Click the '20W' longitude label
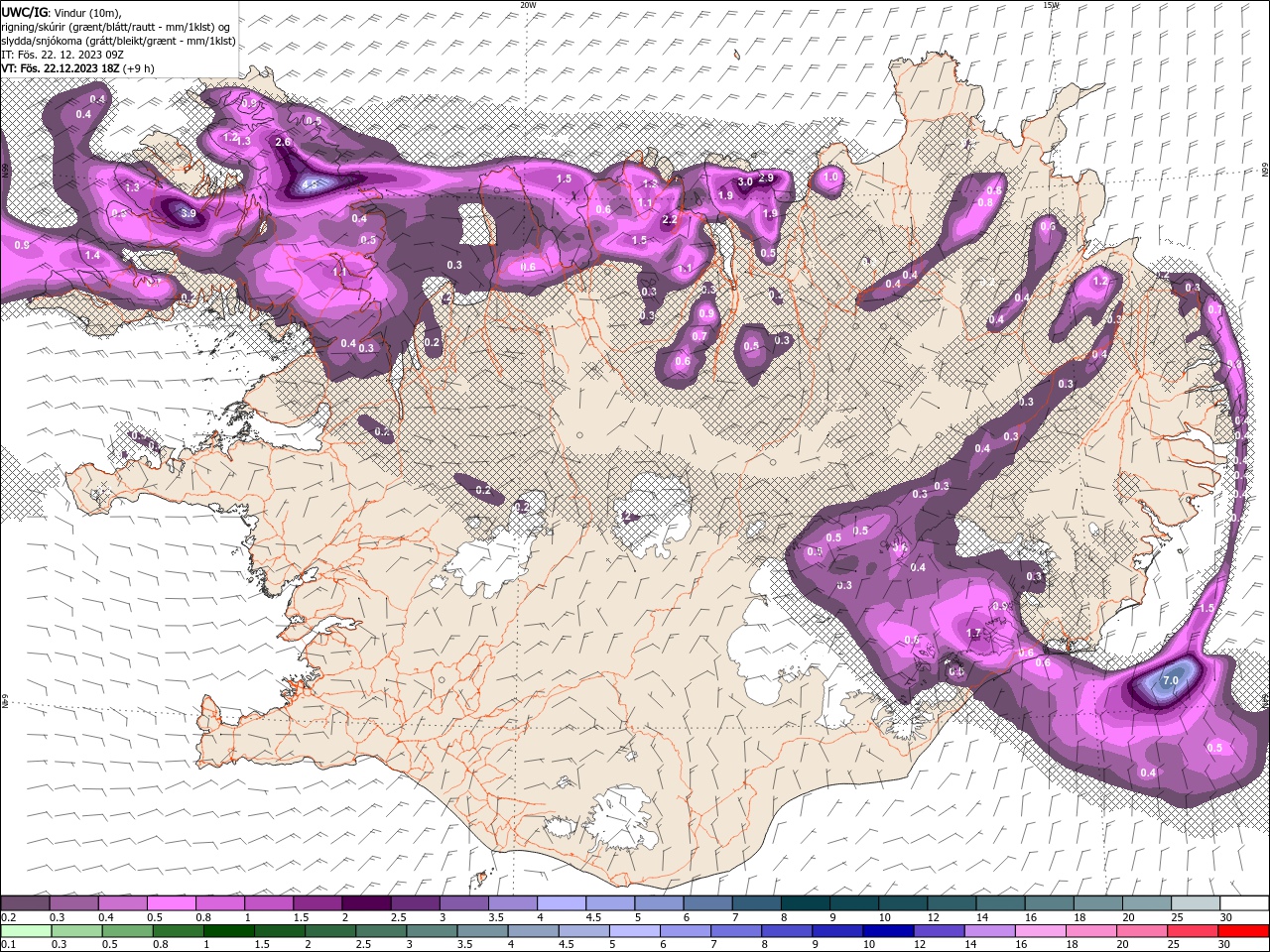The width and height of the screenshot is (1270, 952). pos(528,5)
